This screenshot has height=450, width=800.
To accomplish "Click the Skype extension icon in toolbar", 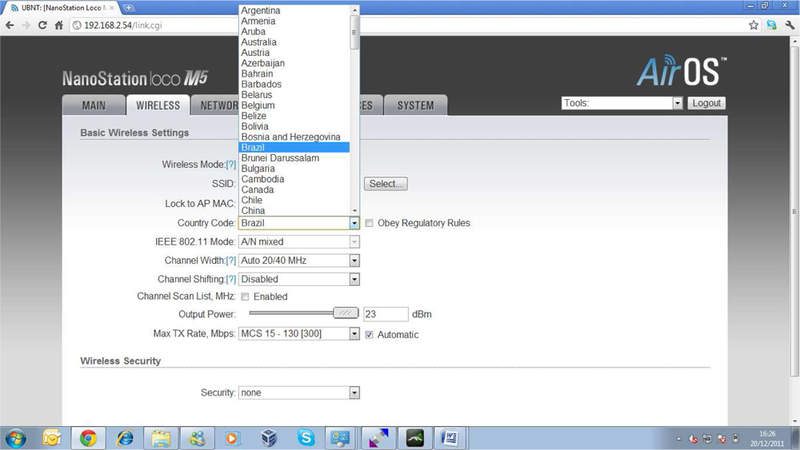I will coord(771,25).
